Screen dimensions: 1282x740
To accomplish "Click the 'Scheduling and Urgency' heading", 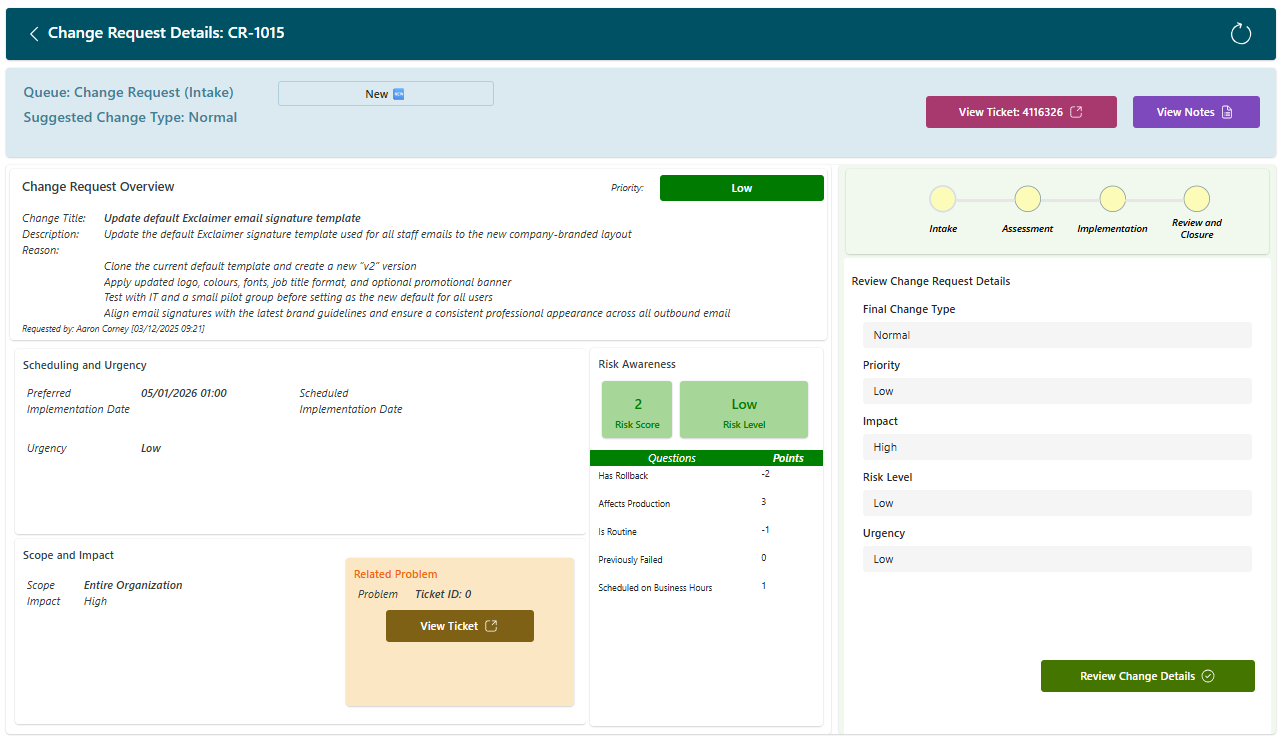I will tap(85, 366).
